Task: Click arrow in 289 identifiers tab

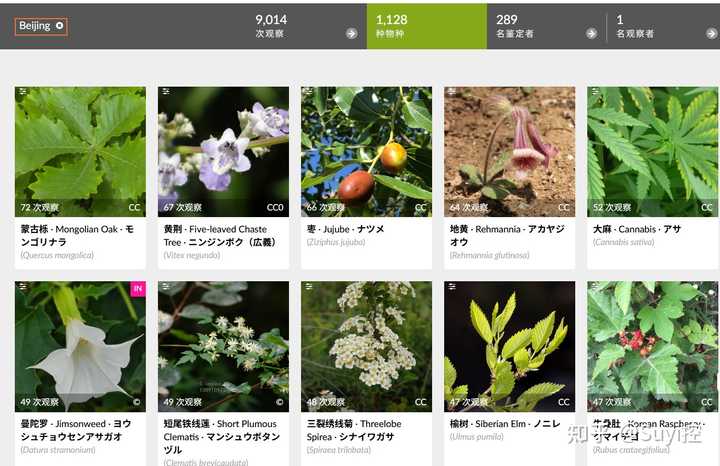Action: click(591, 33)
